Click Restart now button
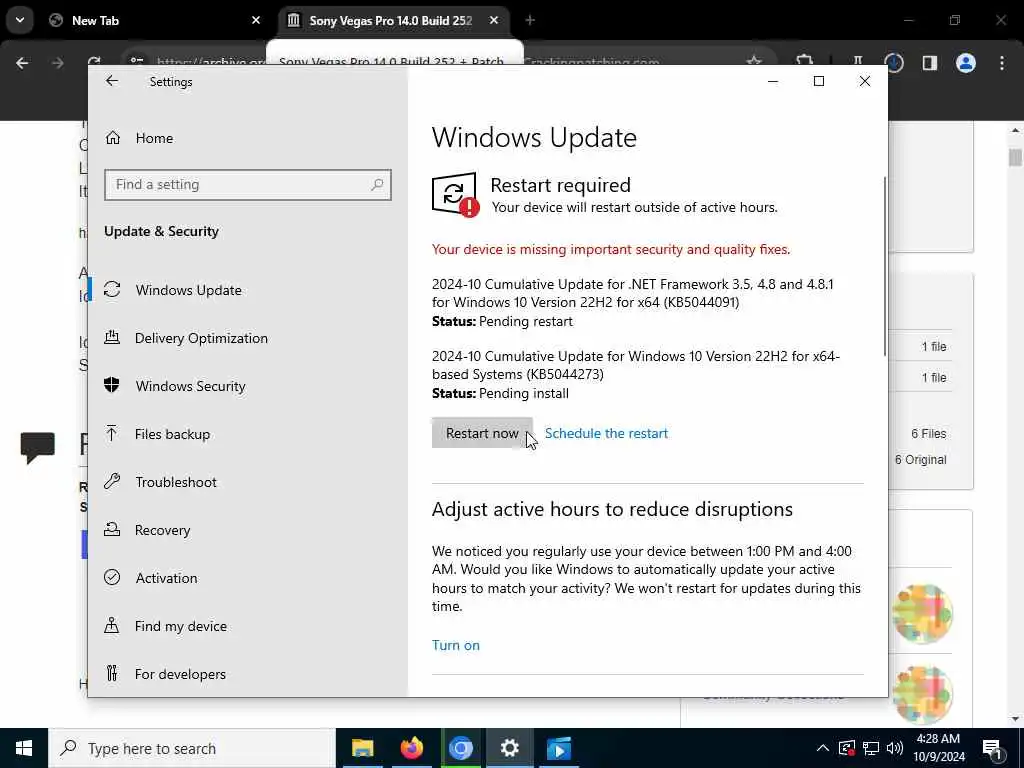Viewport: 1024px width, 768px height. [x=482, y=433]
